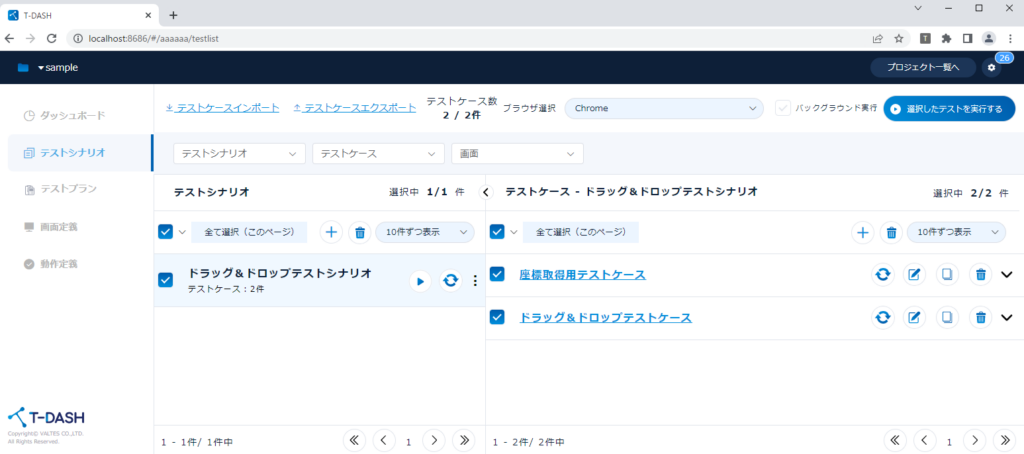Delete the 座標取得用テストケース with trash icon
Viewport: 1024px width, 454px height.
click(x=981, y=275)
